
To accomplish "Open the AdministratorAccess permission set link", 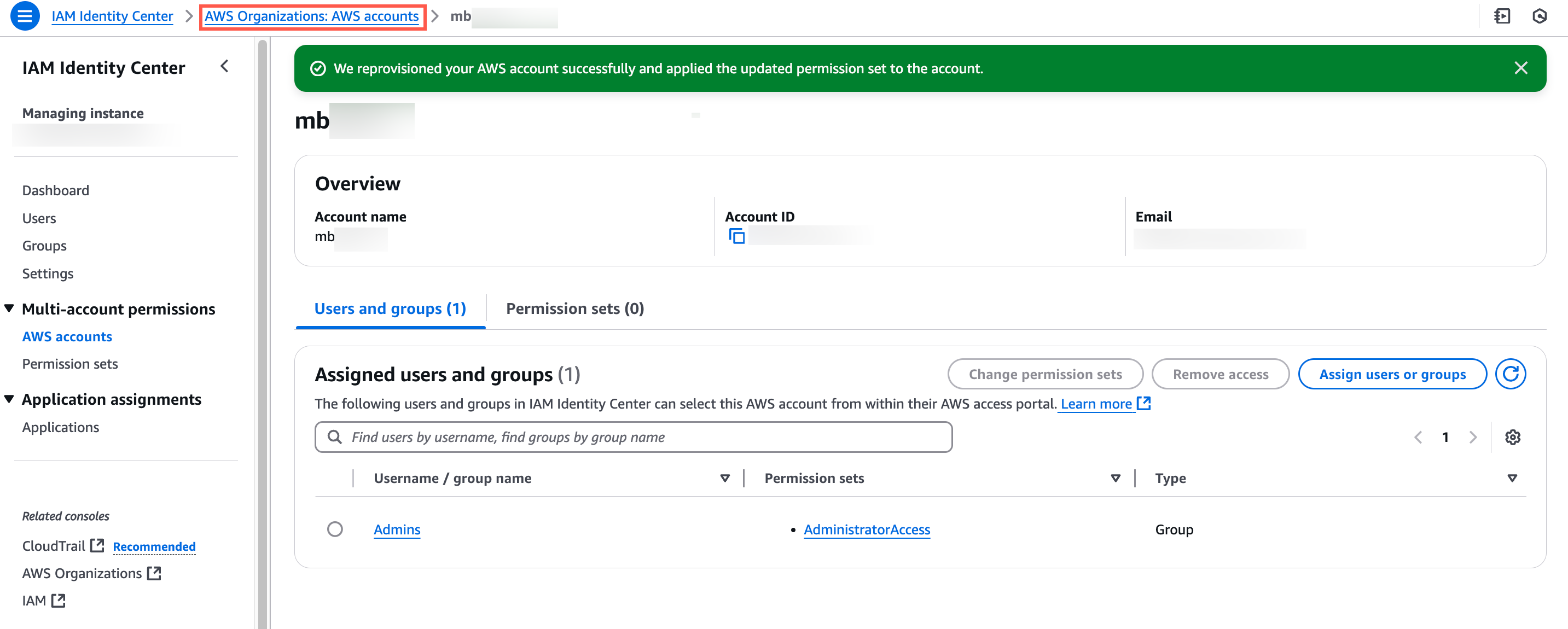I will click(x=867, y=529).
